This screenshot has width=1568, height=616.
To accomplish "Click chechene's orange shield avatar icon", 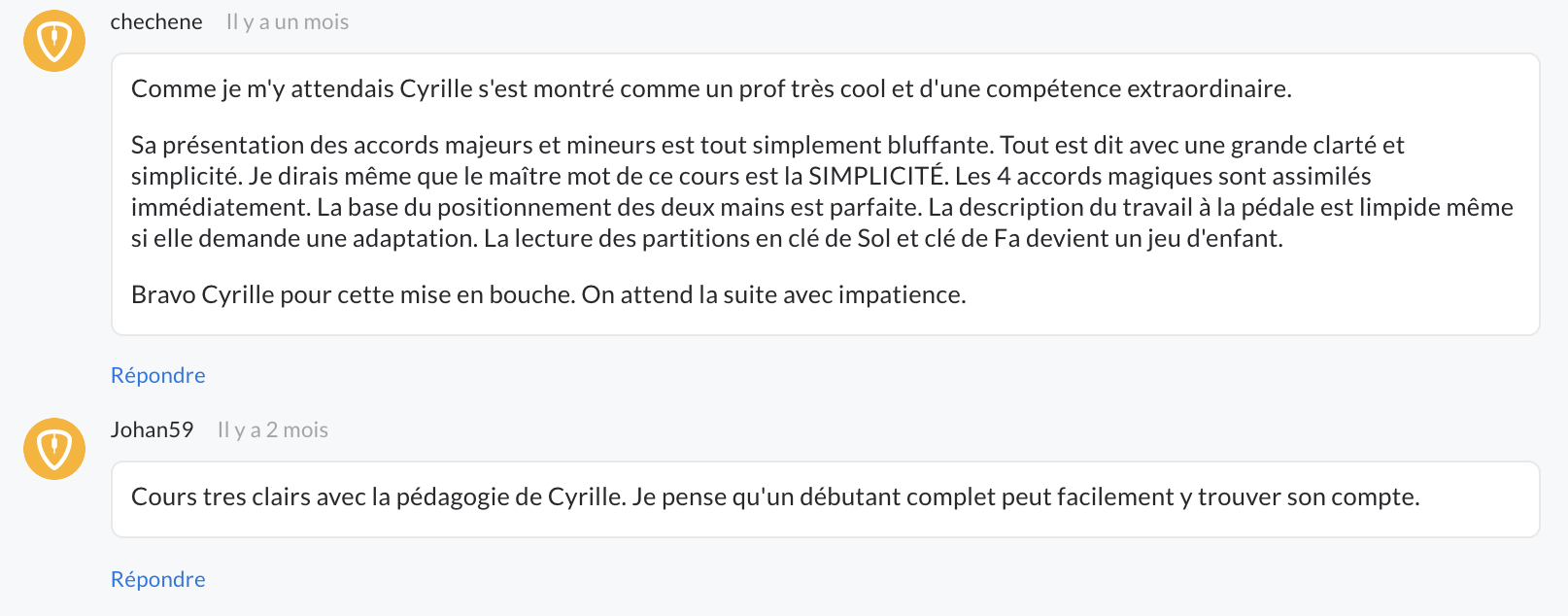I will point(54,41).
